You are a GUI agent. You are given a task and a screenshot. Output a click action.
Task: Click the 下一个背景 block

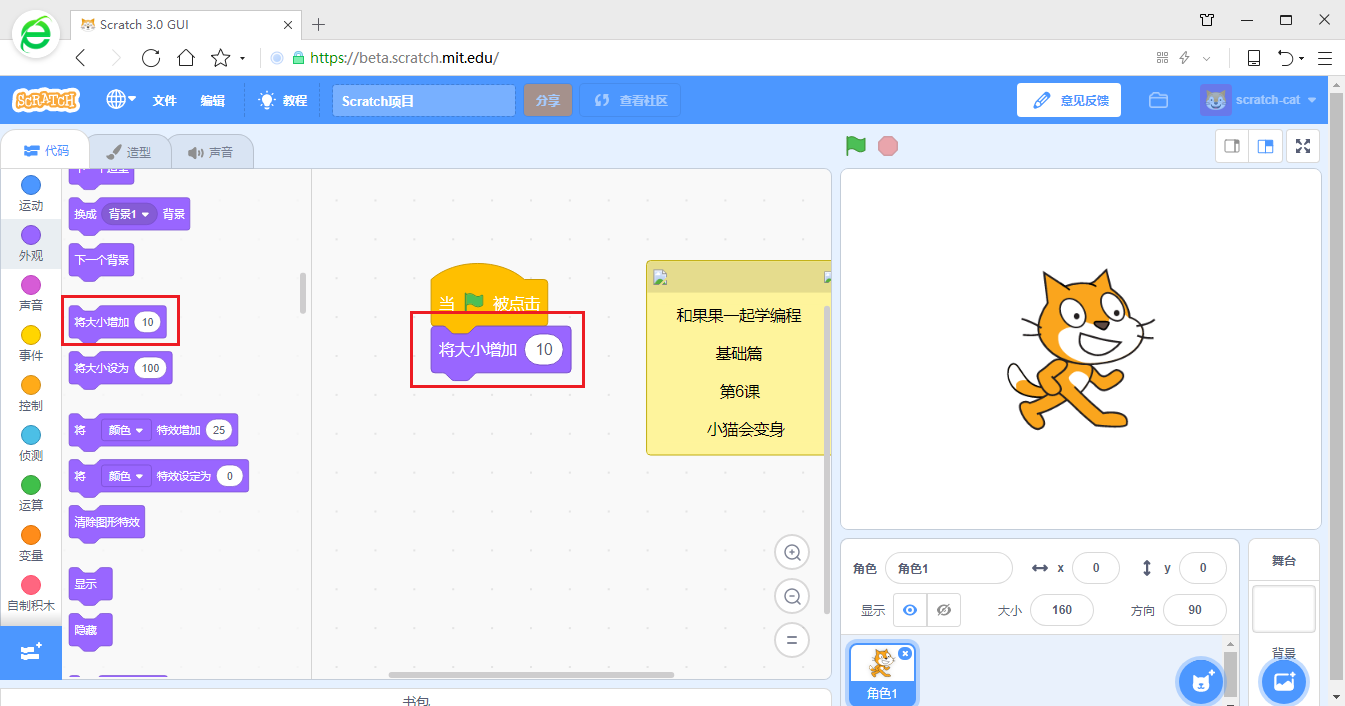[101, 260]
